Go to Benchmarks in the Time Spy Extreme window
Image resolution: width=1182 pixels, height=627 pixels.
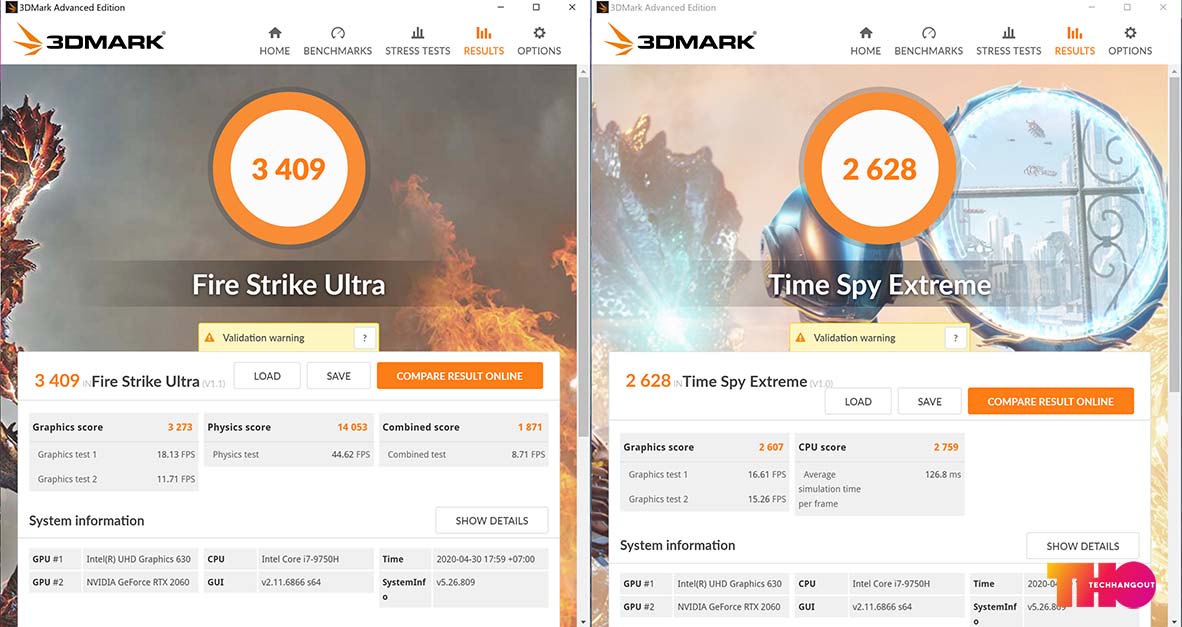929,41
